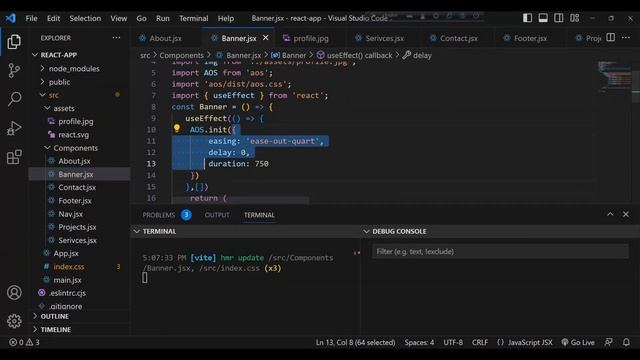Screen dimensions: 640x360
Task: Click errors and warnings status indicator
Action: click(24, 342)
